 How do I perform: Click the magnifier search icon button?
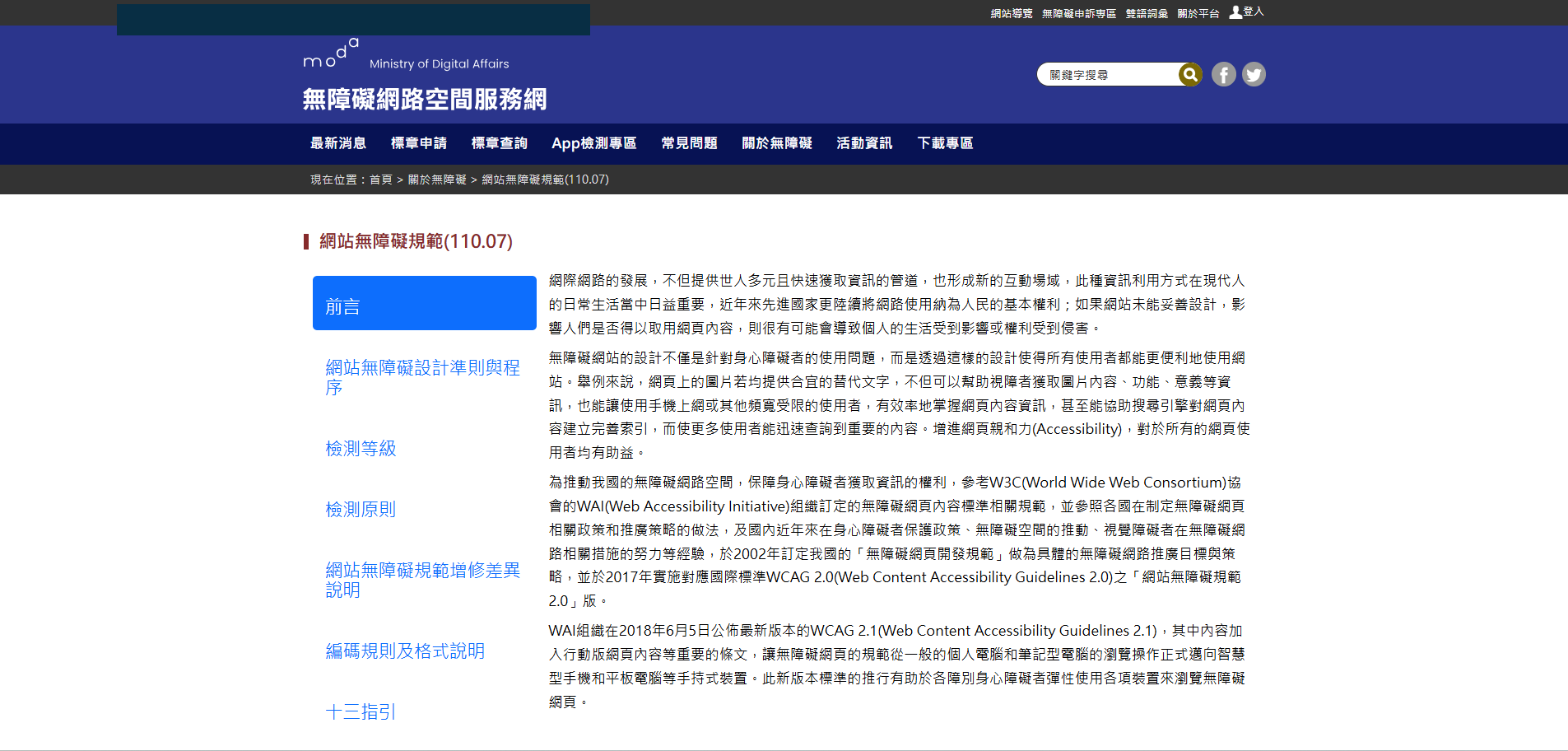(1189, 75)
